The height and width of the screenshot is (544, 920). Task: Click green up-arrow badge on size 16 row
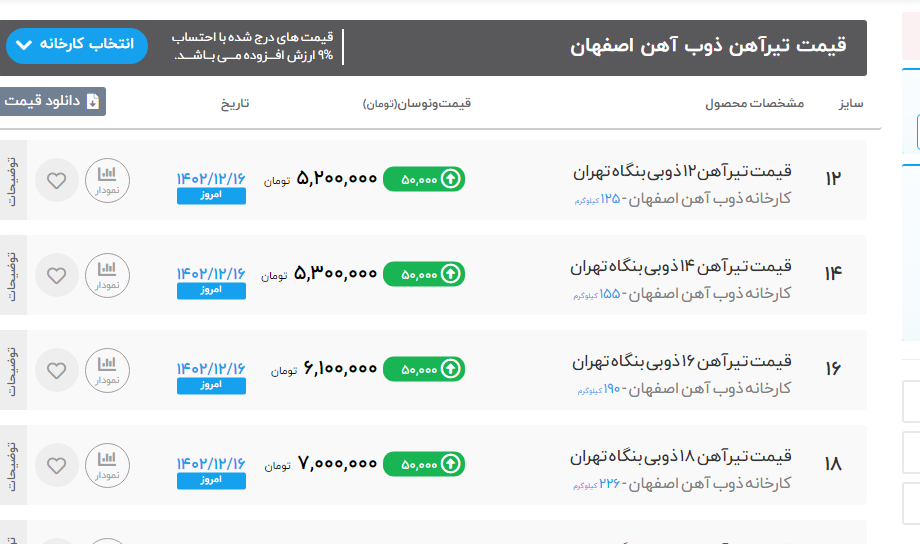click(x=424, y=369)
